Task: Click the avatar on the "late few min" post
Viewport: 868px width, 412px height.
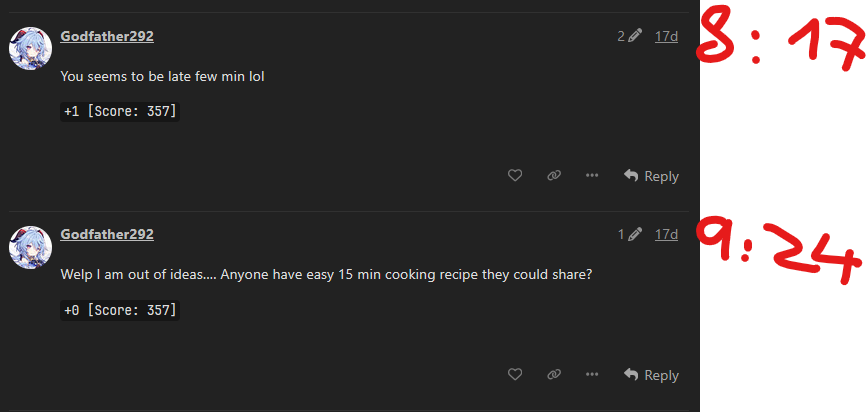Action: [x=31, y=48]
